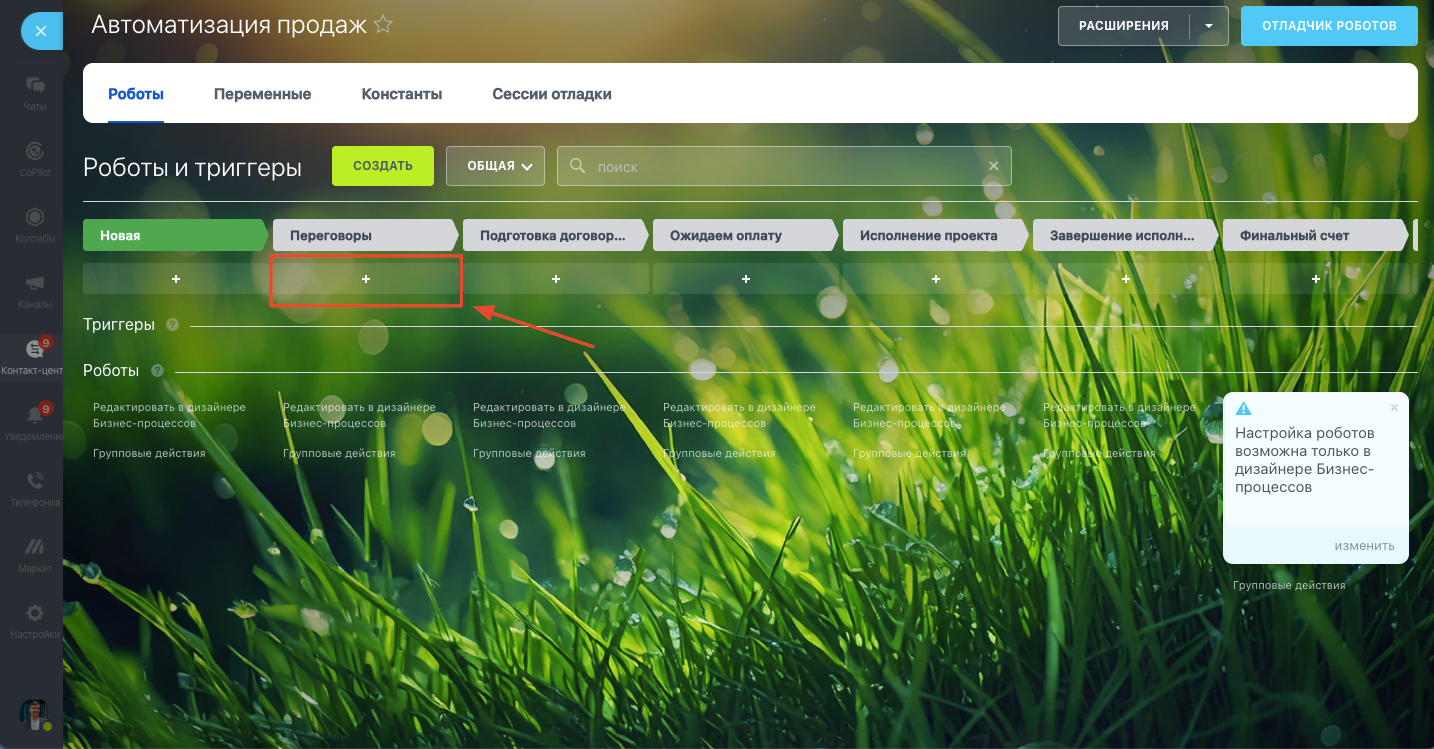Image resolution: width=1434 pixels, height=749 pixels.
Task: Open the Общая dropdown
Action: pyautogui.click(x=495, y=166)
